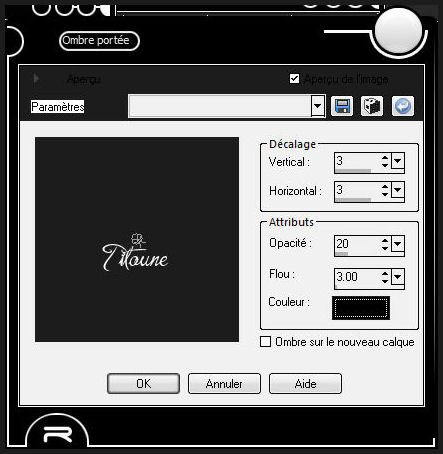443x454 pixels.
Task: Open the Opacité value dropdown arrow
Action: 398,244
